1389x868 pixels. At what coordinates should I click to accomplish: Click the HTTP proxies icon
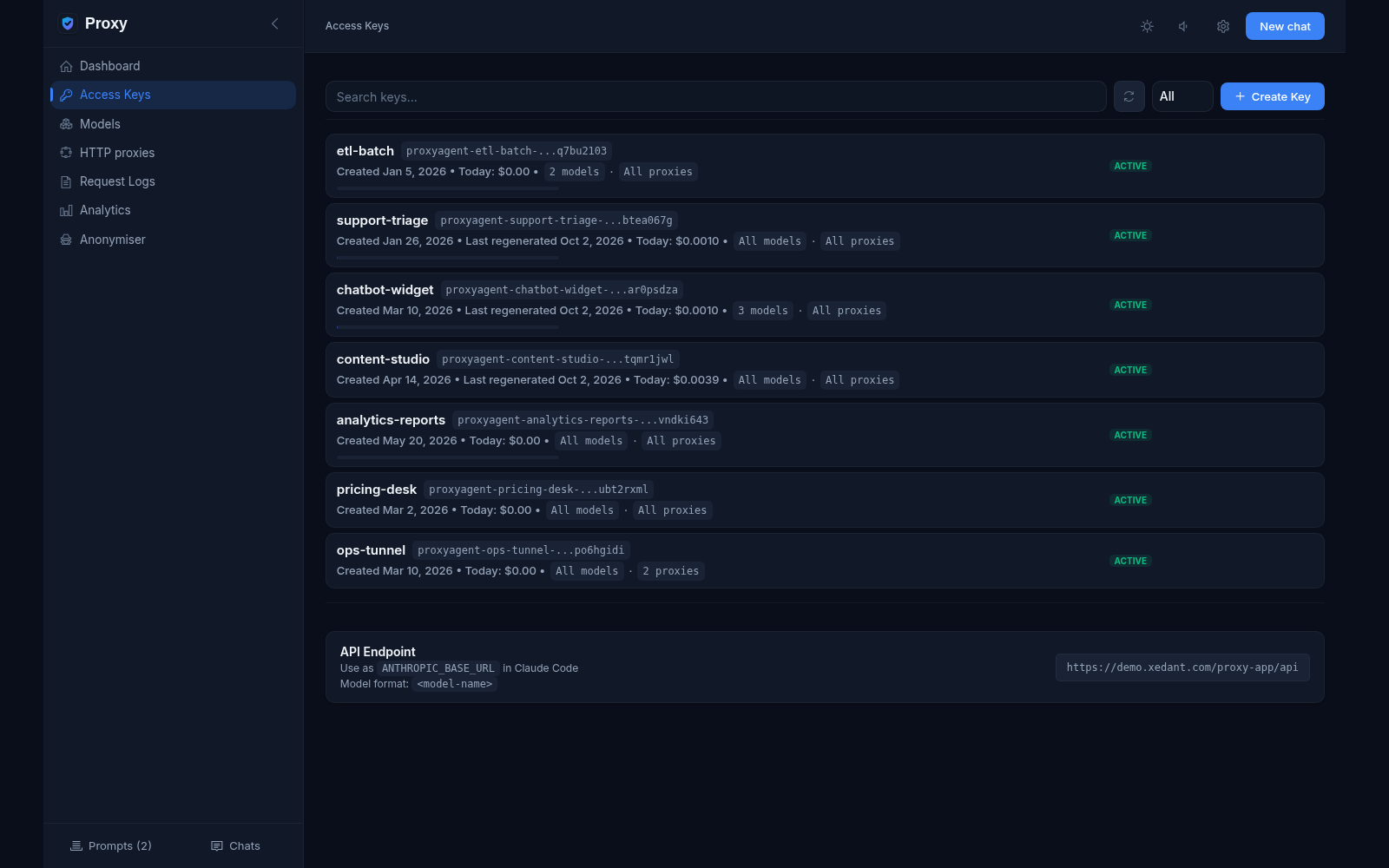point(66,153)
